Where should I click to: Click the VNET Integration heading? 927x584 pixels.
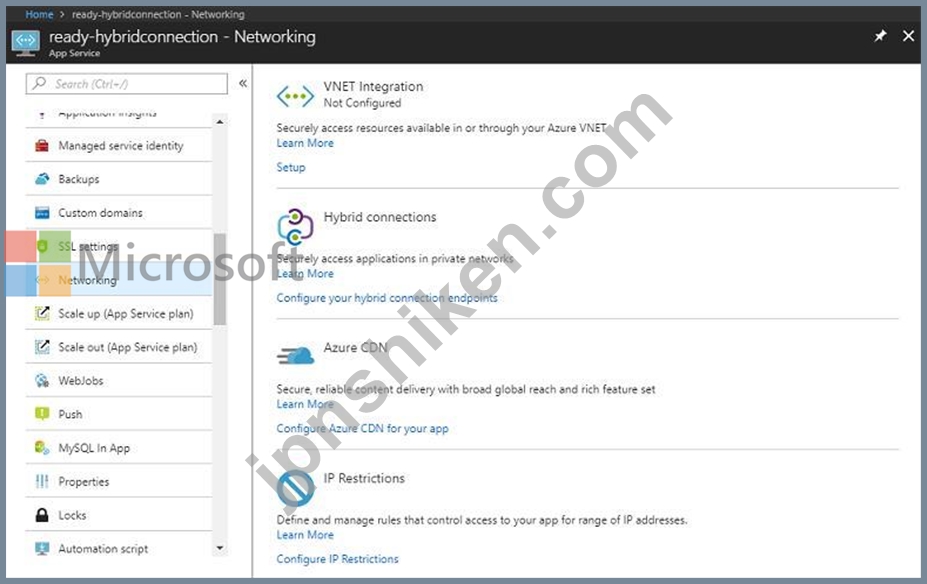click(373, 86)
